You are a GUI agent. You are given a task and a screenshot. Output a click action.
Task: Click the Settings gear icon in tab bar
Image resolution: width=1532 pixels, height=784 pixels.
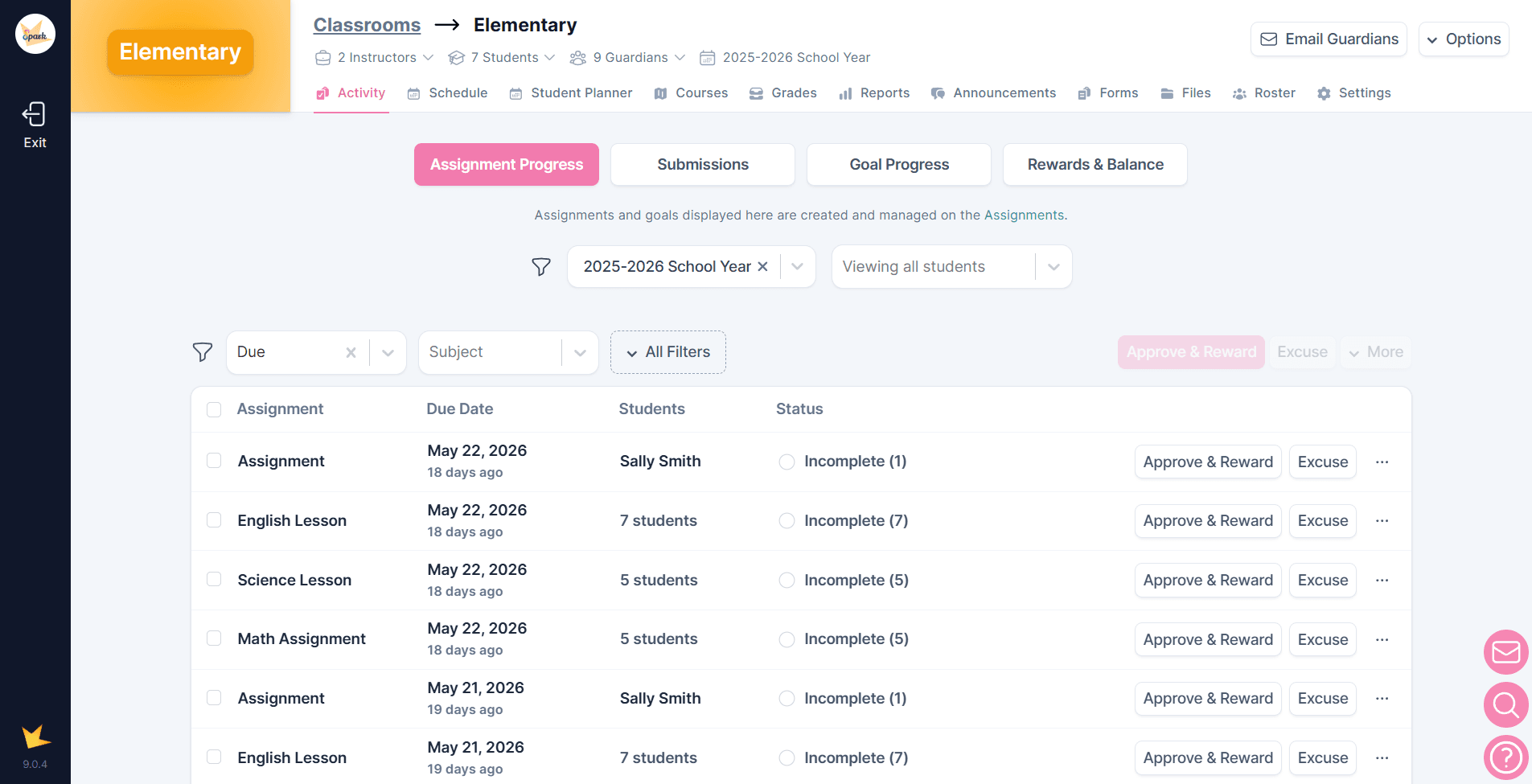1324,93
